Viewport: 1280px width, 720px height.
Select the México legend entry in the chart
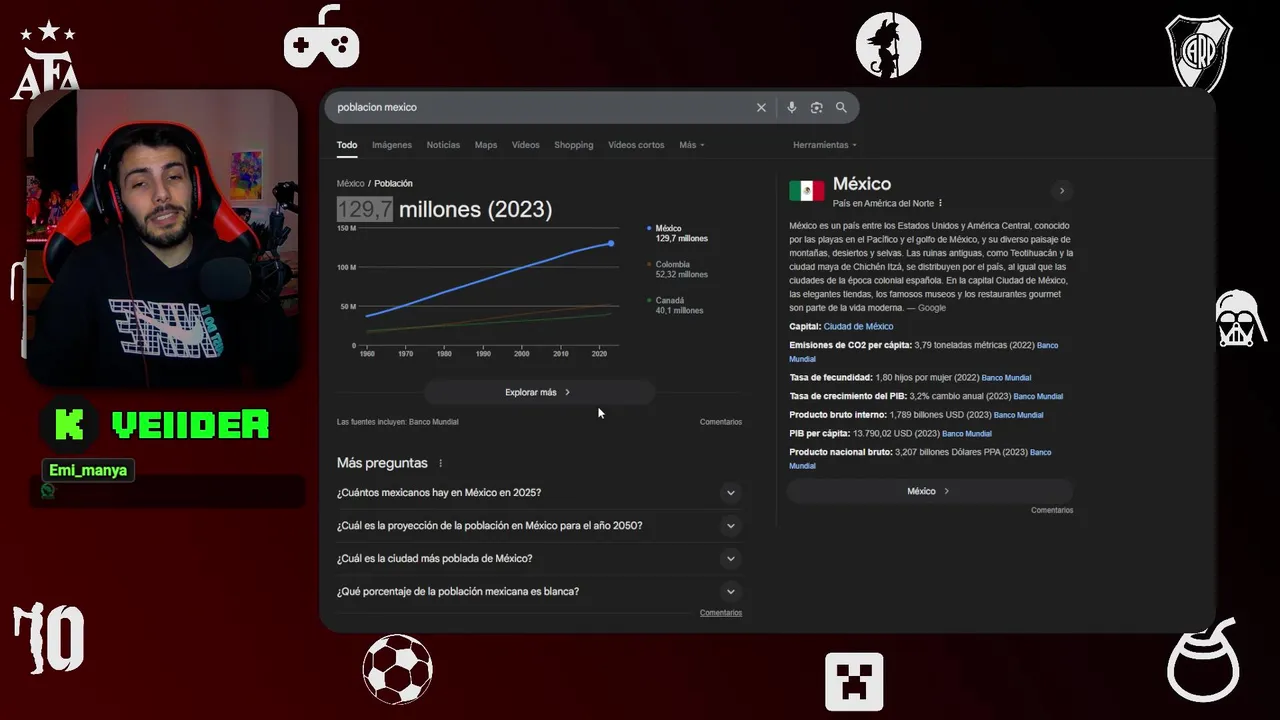(x=678, y=234)
